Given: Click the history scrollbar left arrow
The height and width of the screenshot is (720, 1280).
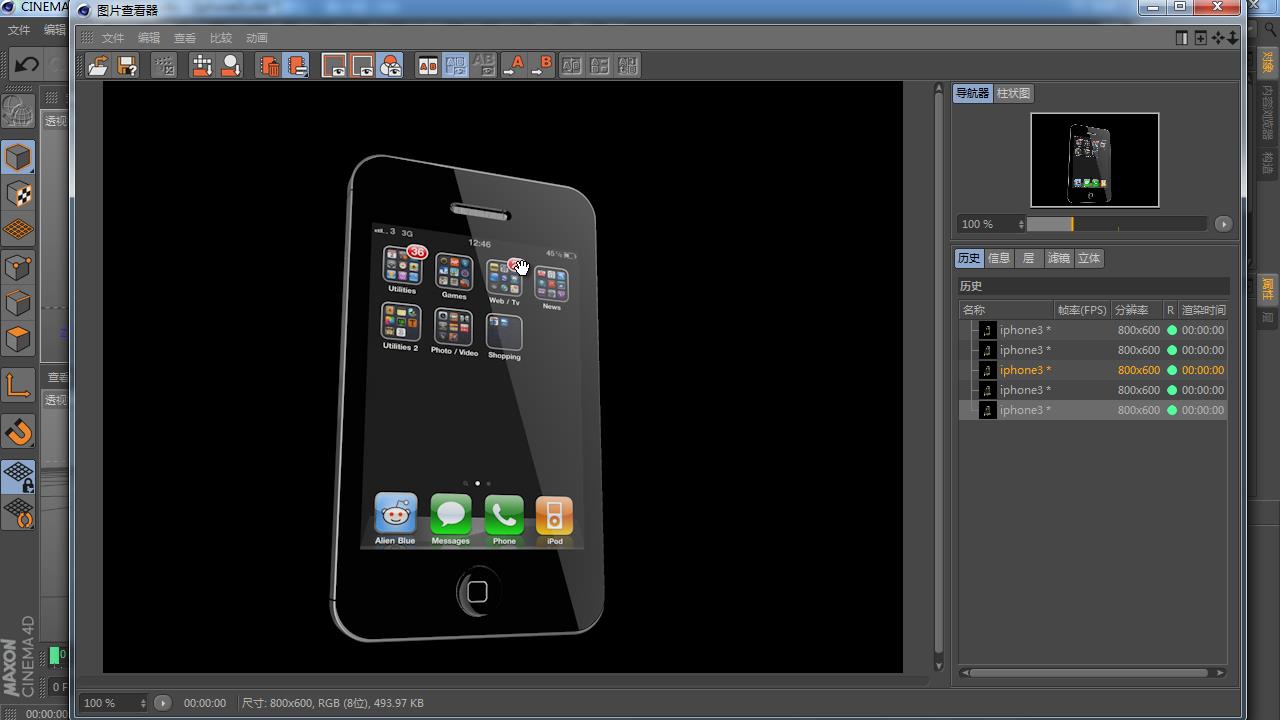Looking at the screenshot, I should (x=964, y=672).
